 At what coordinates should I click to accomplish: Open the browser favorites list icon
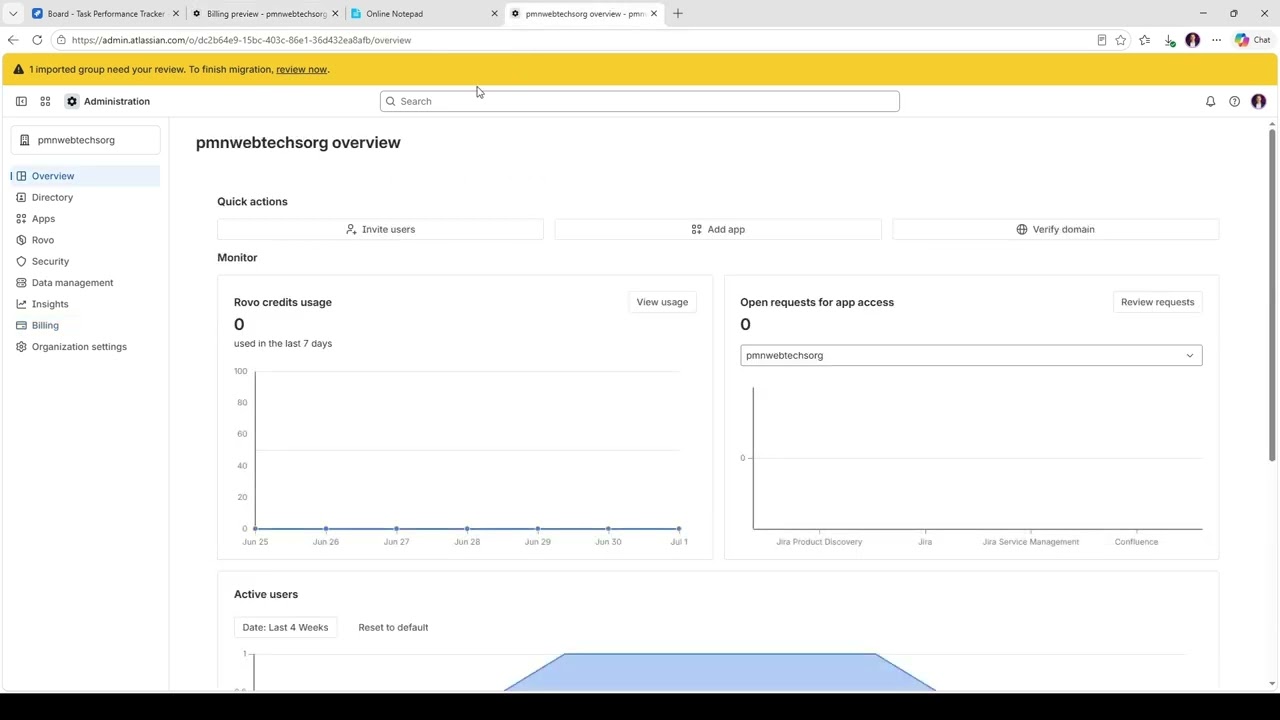click(x=1144, y=40)
